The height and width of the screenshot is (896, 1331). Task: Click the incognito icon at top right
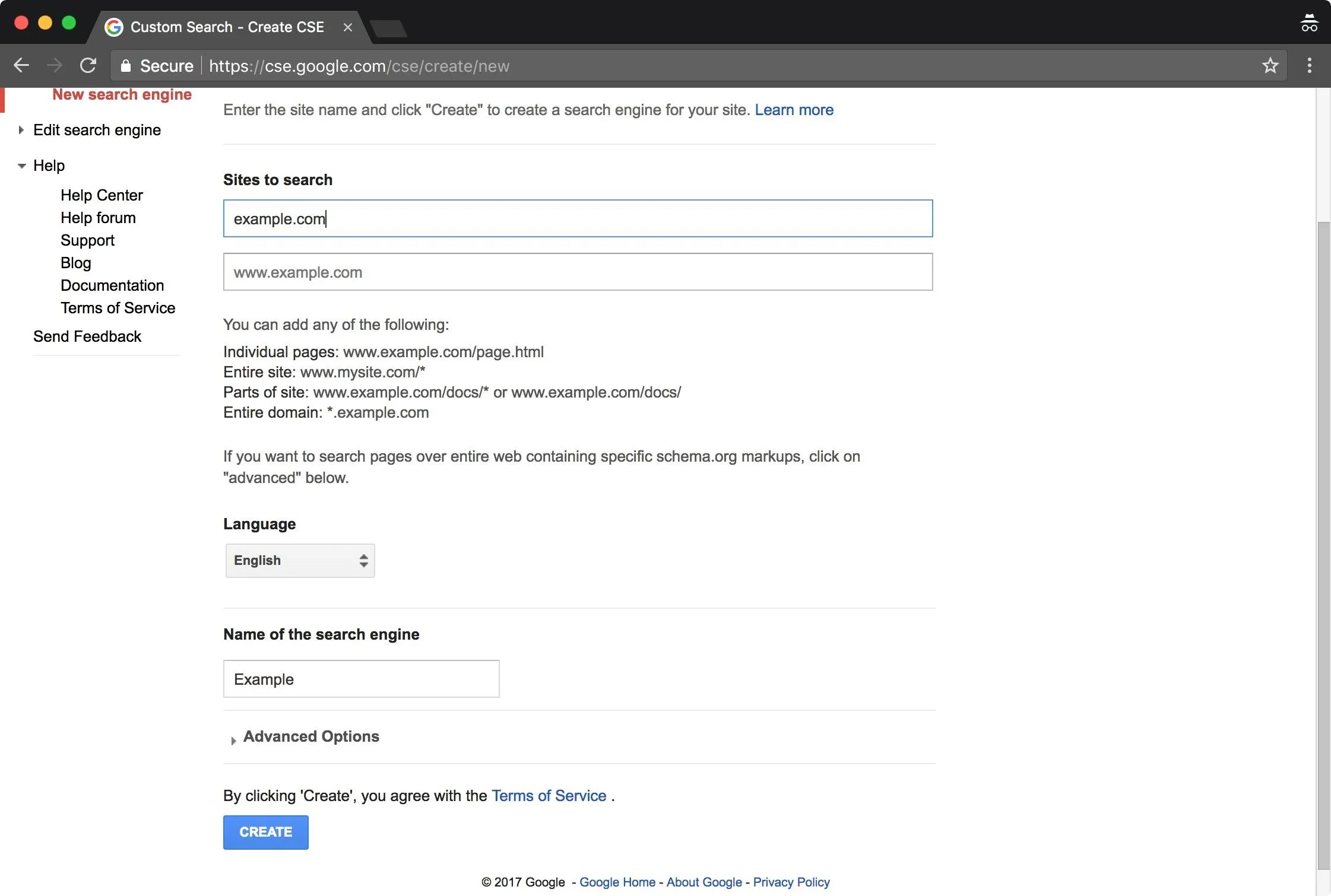(1308, 23)
